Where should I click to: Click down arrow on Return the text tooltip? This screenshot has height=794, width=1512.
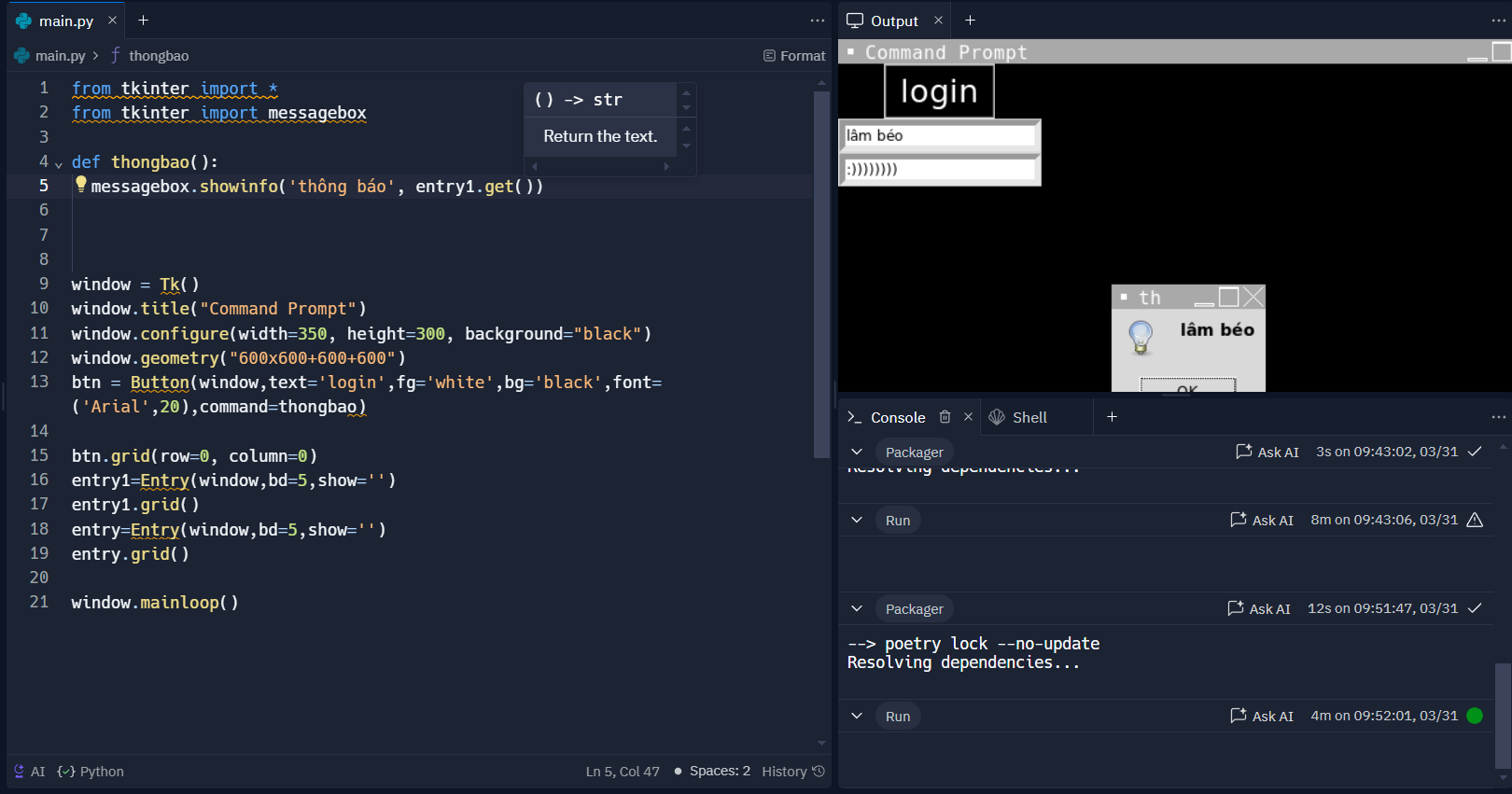click(x=687, y=146)
